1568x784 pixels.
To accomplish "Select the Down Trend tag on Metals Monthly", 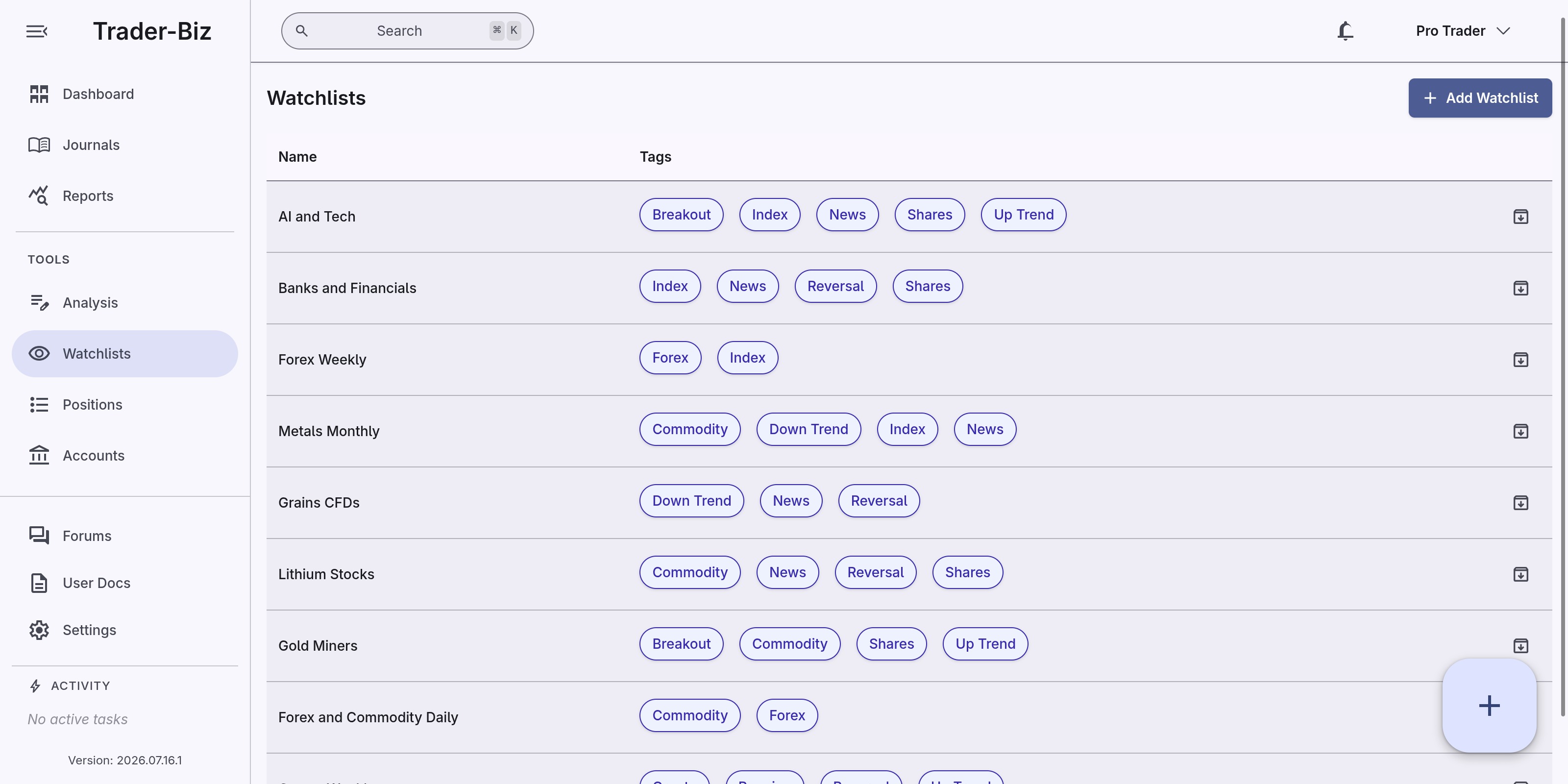I will click(808, 429).
